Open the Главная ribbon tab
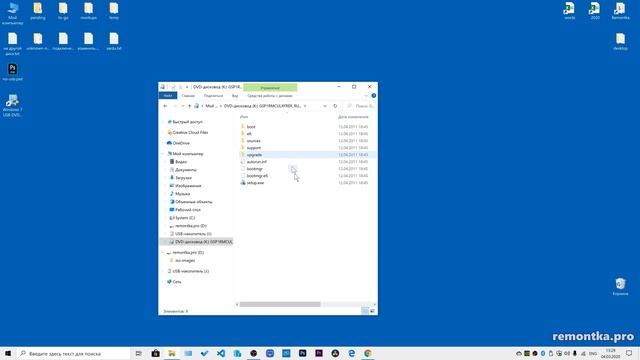The height and width of the screenshot is (360, 640). click(188, 96)
